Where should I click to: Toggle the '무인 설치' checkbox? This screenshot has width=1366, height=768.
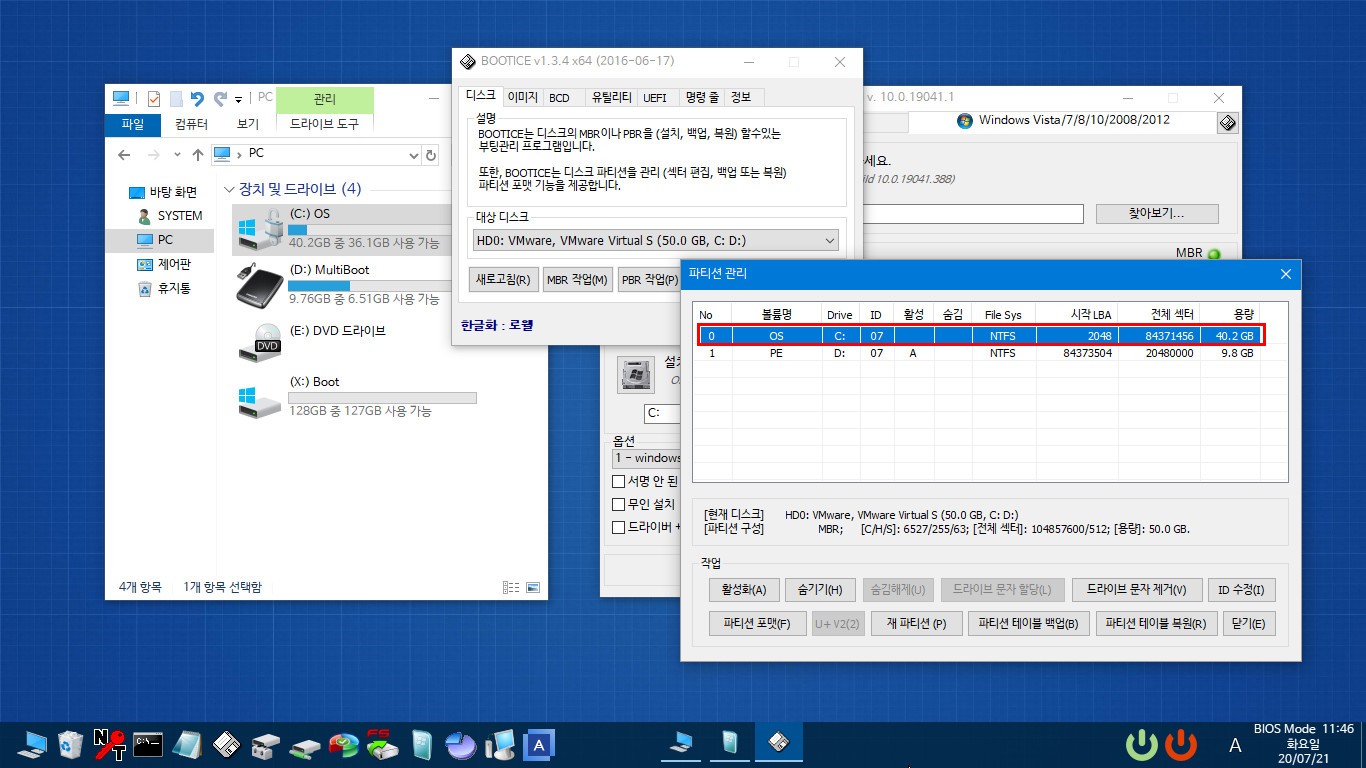click(x=618, y=504)
